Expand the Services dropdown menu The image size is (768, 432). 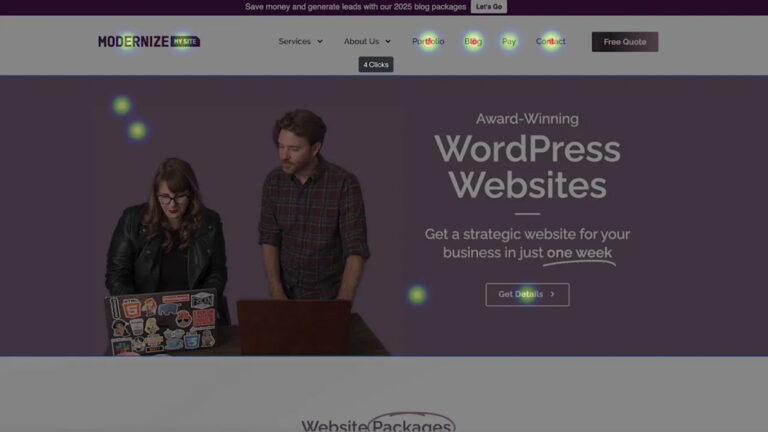pyautogui.click(x=295, y=41)
